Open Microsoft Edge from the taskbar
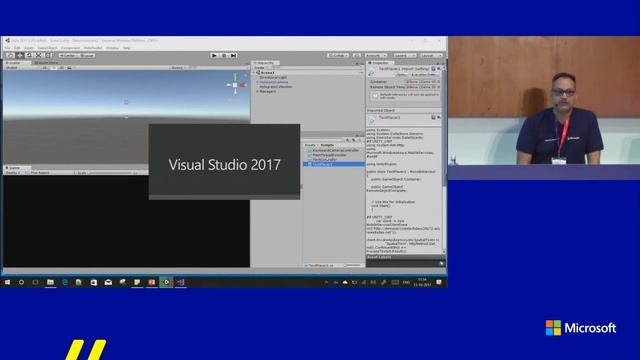Image resolution: width=640 pixels, height=360 pixels. (65, 282)
